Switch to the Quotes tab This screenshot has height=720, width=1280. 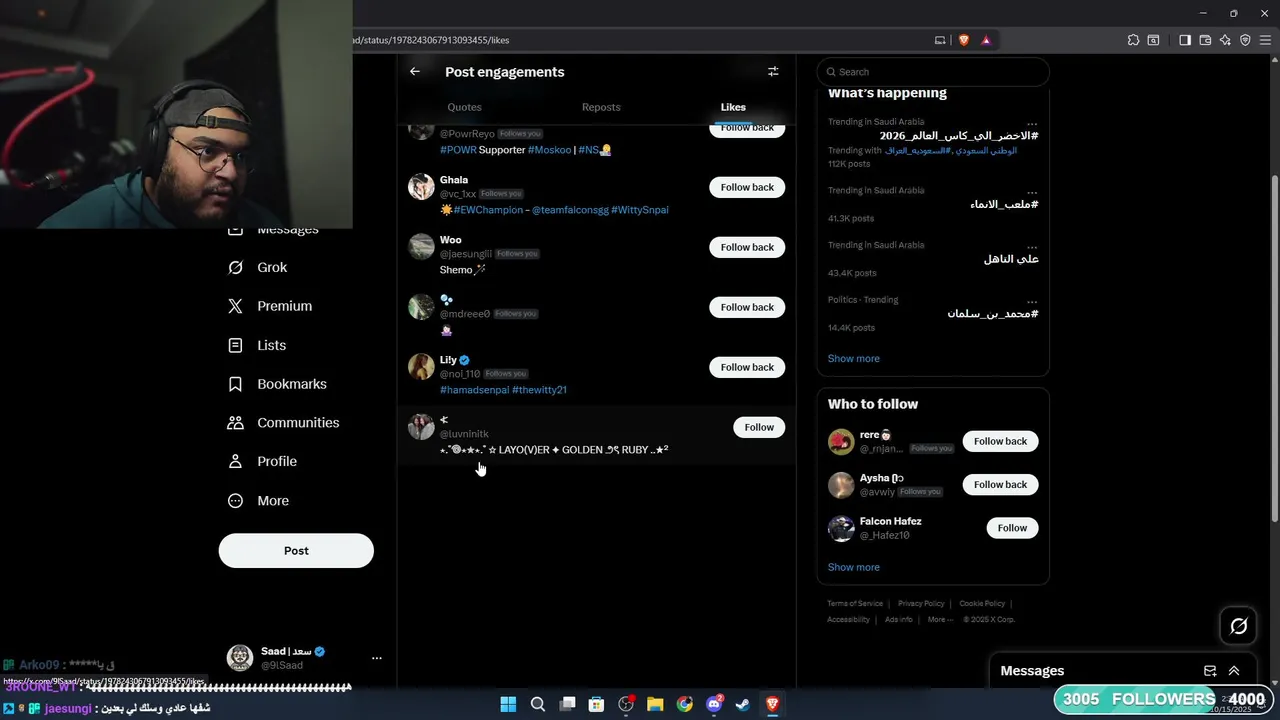point(464,107)
